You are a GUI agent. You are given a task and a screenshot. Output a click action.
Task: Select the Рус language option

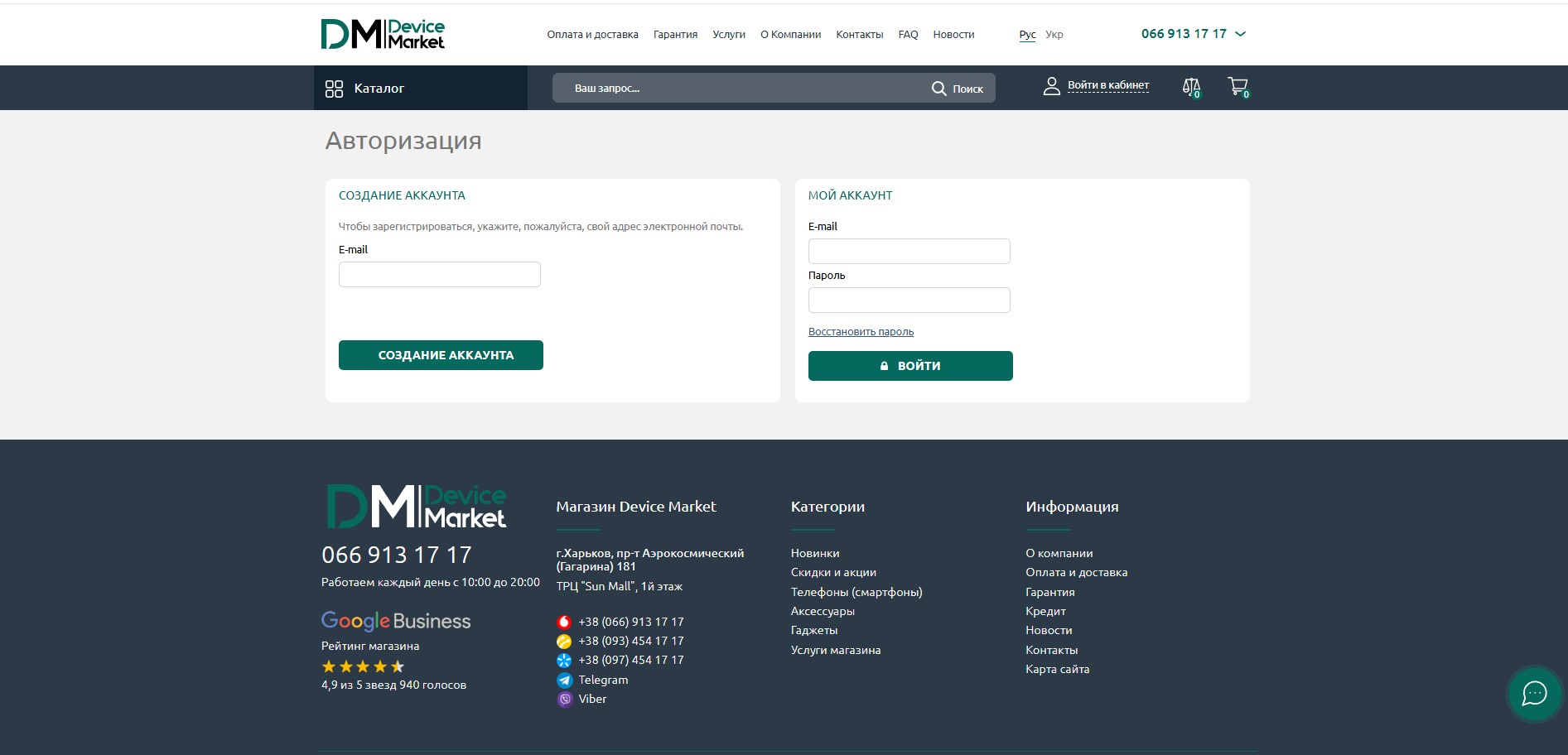pyautogui.click(x=1027, y=35)
